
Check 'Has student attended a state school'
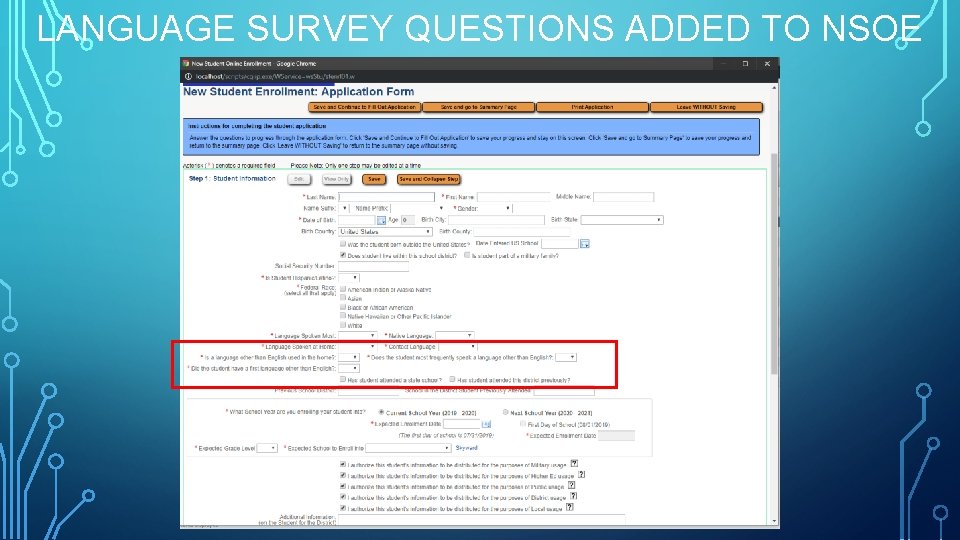(x=343, y=380)
